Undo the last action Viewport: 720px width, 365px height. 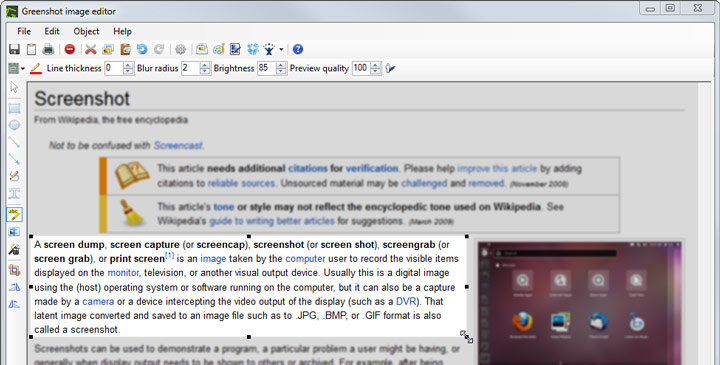point(142,49)
